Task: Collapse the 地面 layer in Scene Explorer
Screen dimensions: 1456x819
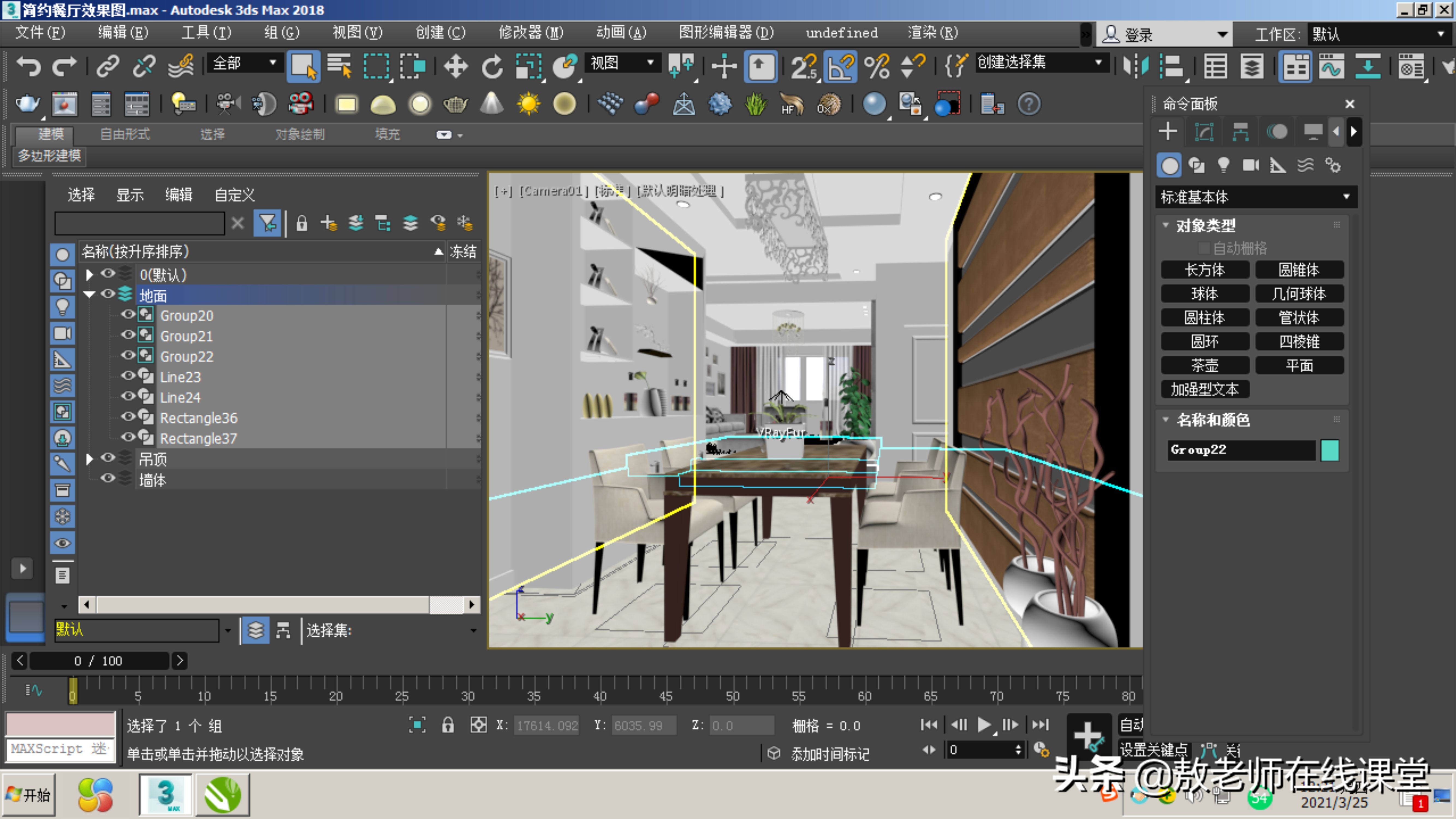Action: (x=89, y=294)
